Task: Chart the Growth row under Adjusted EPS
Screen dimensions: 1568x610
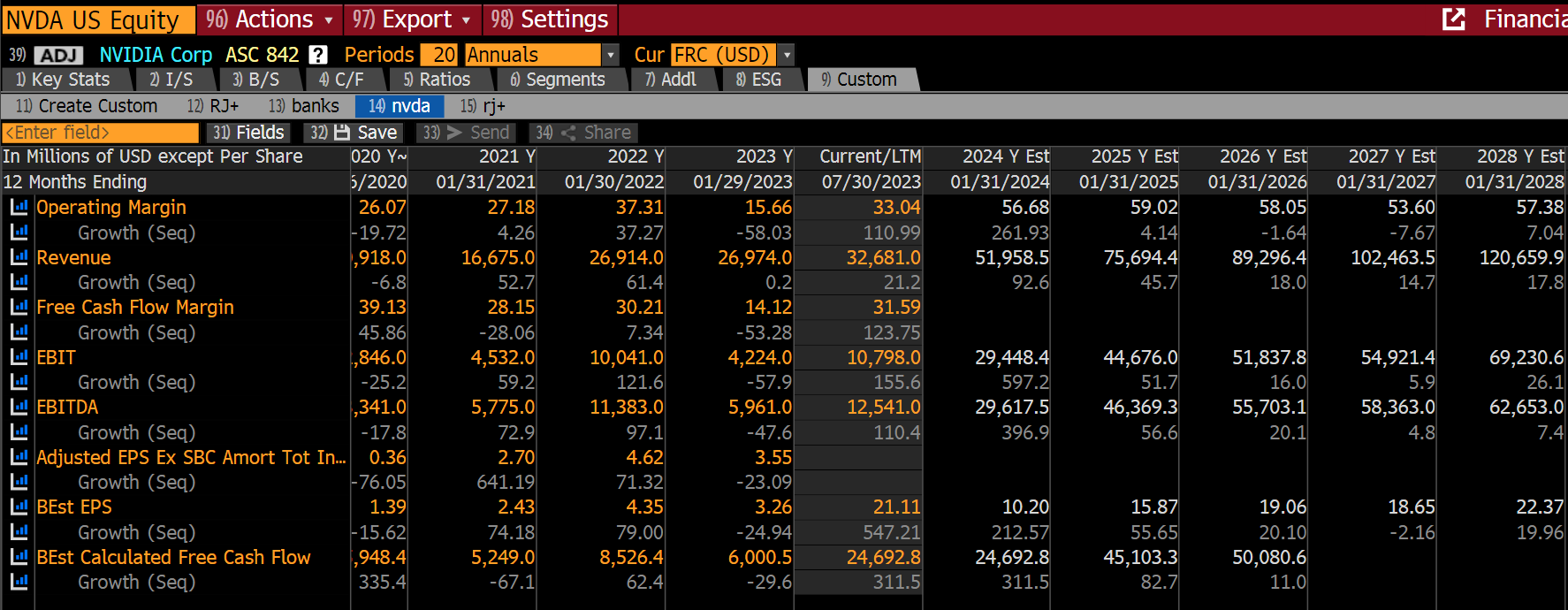Action: point(19,482)
